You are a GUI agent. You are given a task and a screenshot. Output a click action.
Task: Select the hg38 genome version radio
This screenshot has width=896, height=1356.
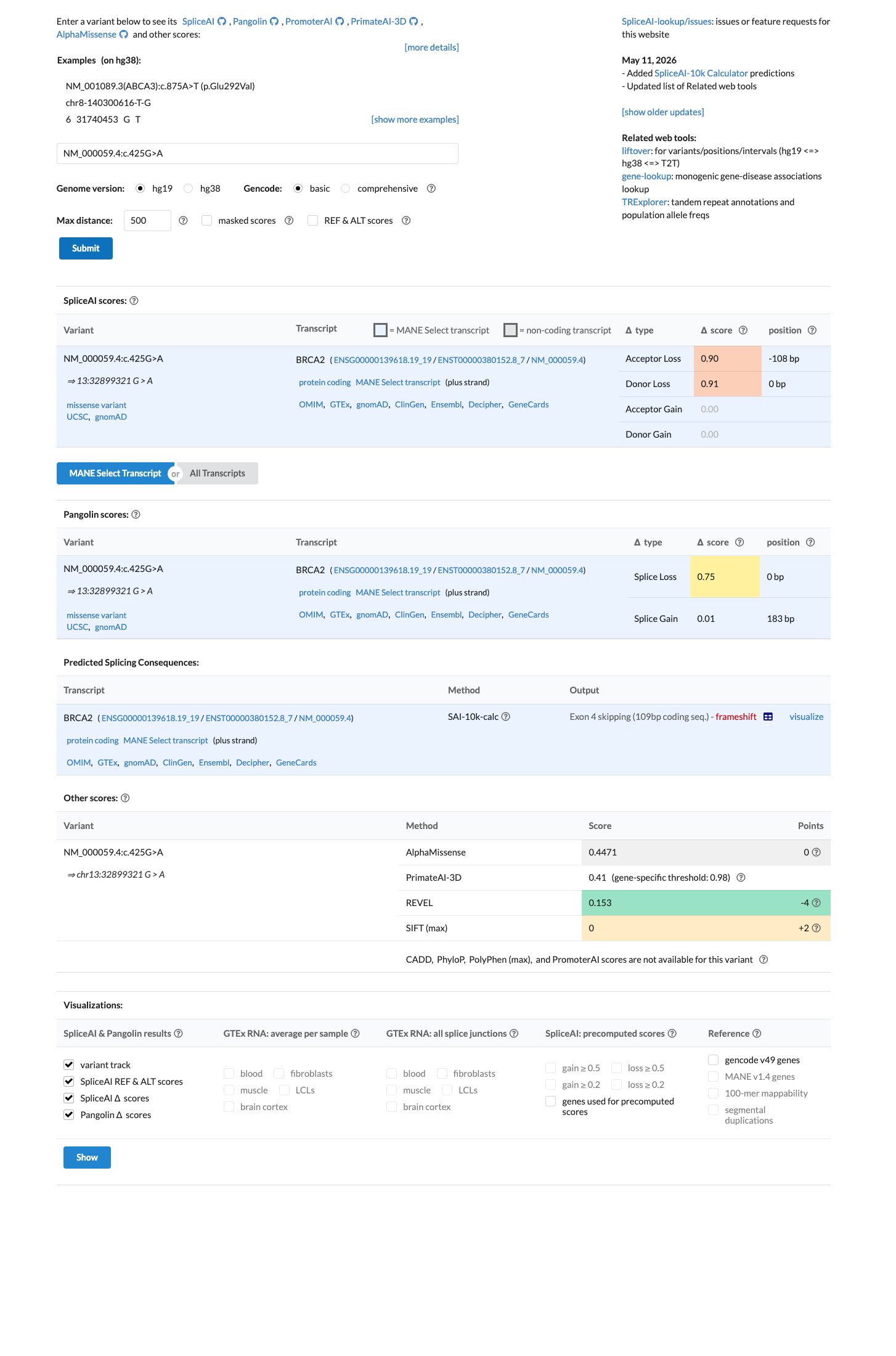(189, 189)
